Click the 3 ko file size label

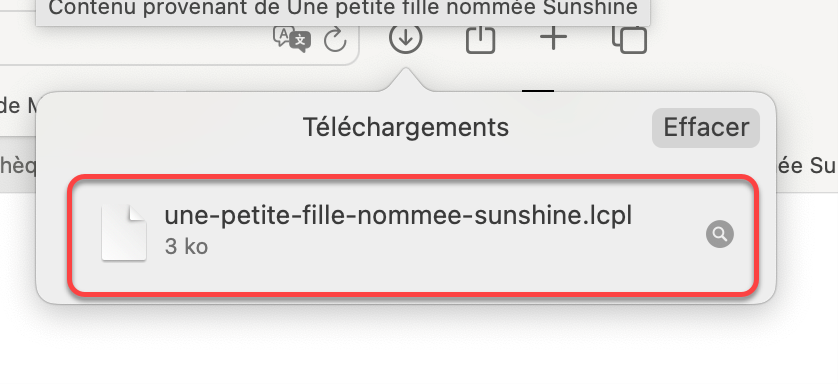(186, 247)
